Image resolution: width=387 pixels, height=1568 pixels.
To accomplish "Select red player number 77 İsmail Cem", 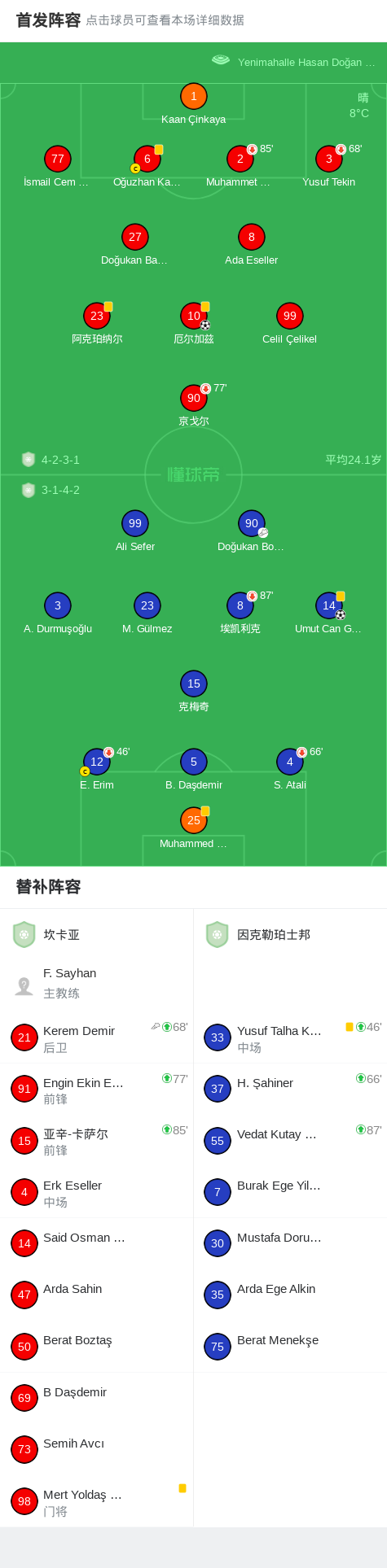I will 57,159.
